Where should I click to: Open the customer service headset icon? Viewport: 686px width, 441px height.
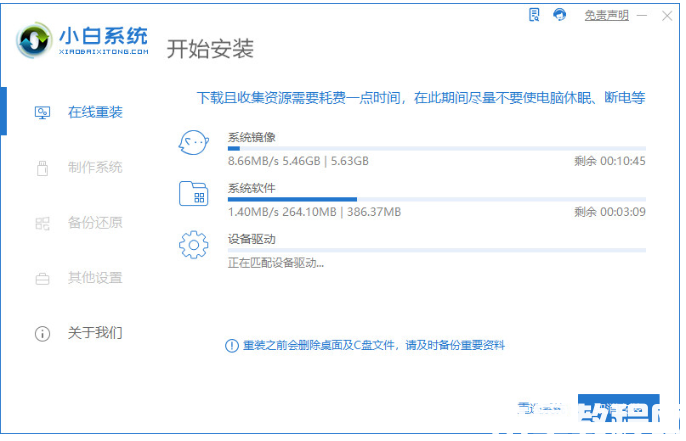coord(559,14)
